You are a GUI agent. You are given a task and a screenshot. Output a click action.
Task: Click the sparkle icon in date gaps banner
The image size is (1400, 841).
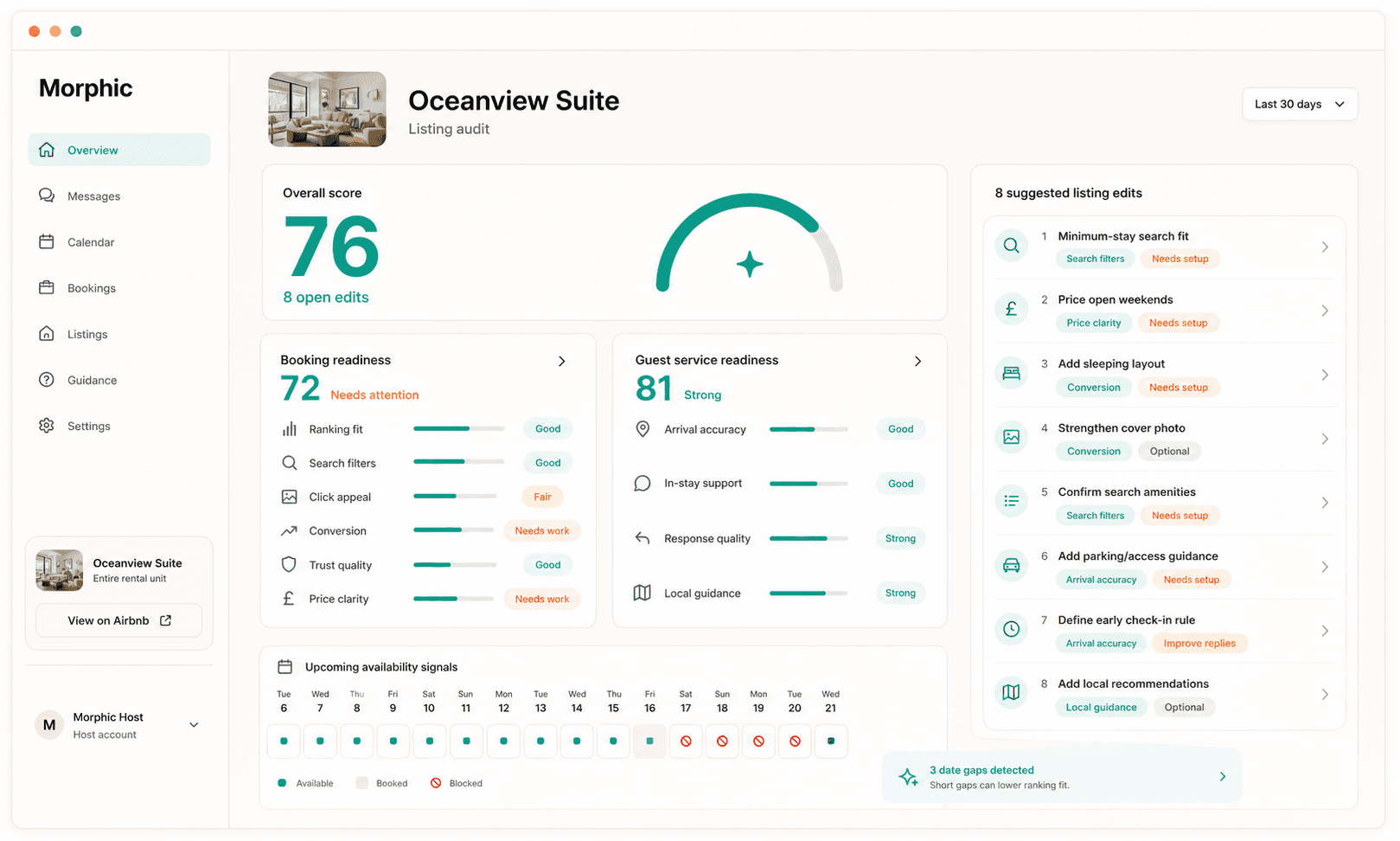tap(908, 776)
